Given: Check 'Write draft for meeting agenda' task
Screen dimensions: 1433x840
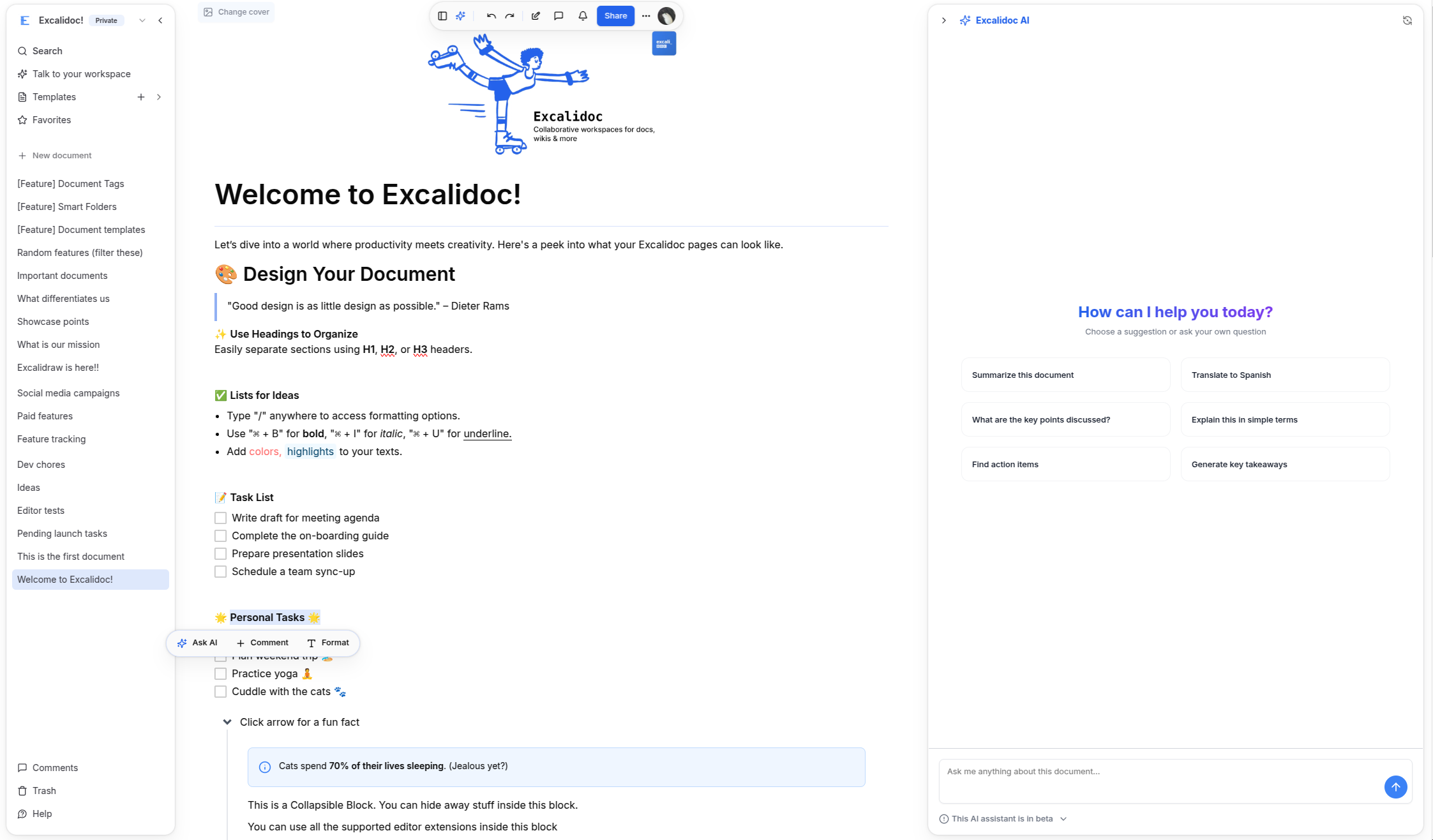Looking at the screenshot, I should click(x=220, y=518).
